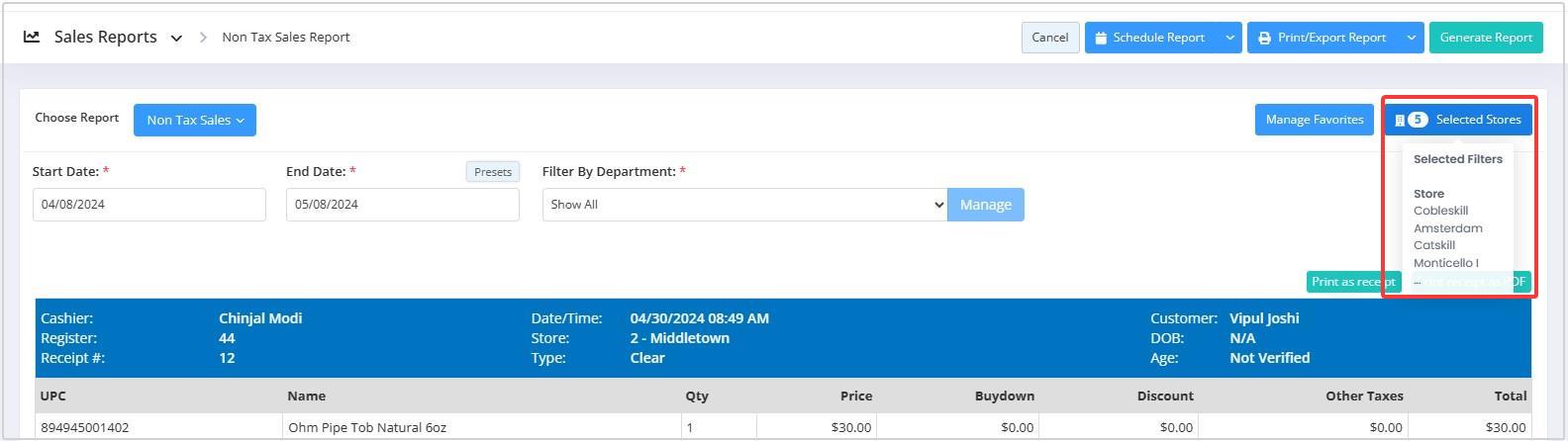Click the Print as receipt button
This screenshot has height=441, width=1568.
tap(1352, 282)
